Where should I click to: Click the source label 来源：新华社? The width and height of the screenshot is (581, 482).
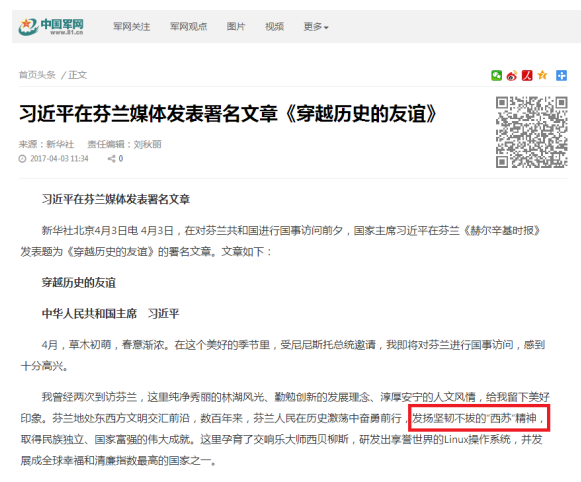(x=46, y=144)
